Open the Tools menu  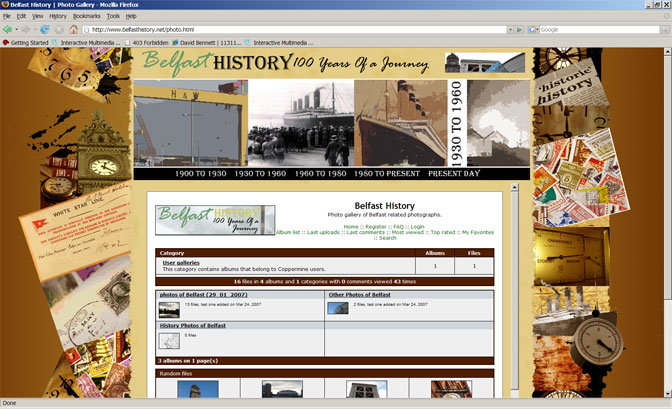point(113,16)
